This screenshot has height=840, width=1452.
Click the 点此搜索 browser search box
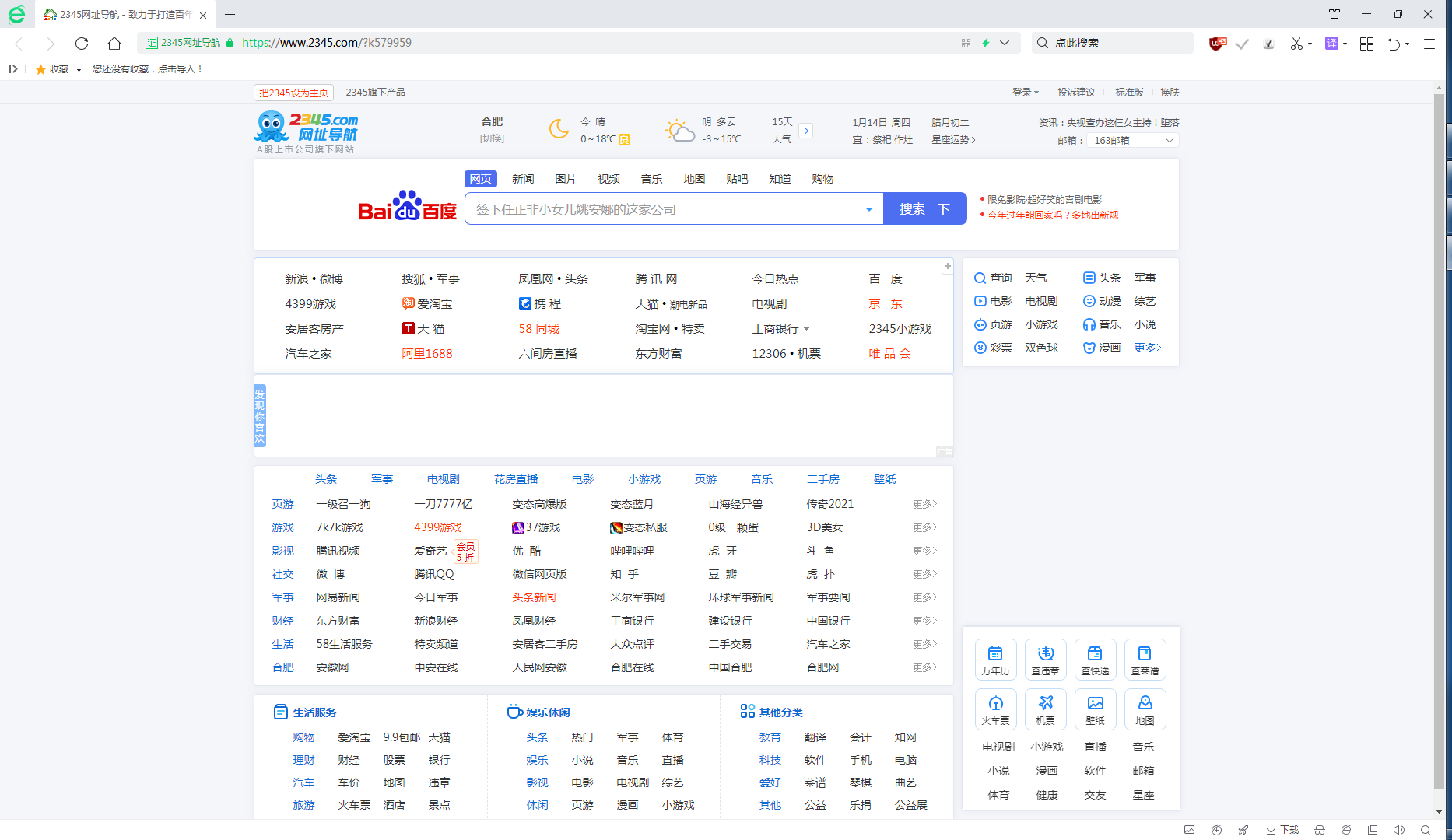[1113, 43]
